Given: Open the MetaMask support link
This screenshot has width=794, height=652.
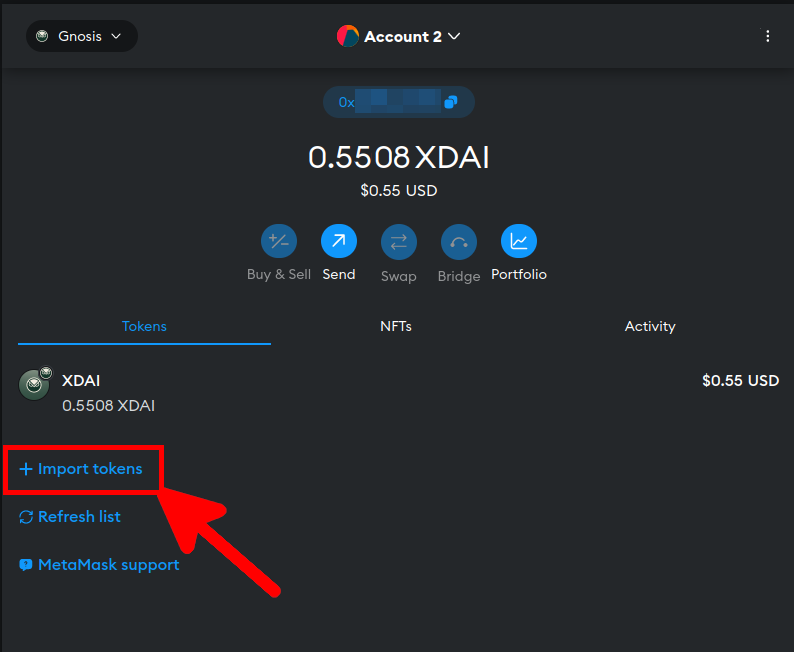Looking at the screenshot, I should click(x=99, y=565).
